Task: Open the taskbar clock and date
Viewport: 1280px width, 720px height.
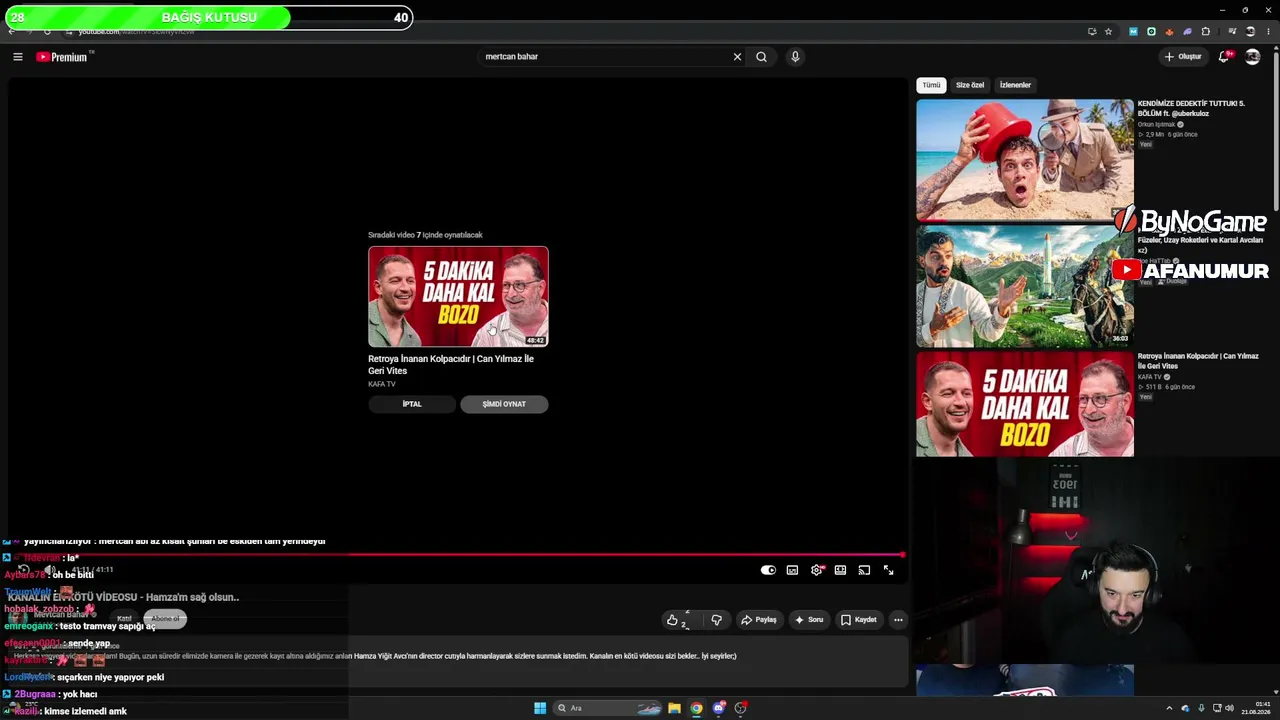Action: click(1256, 708)
